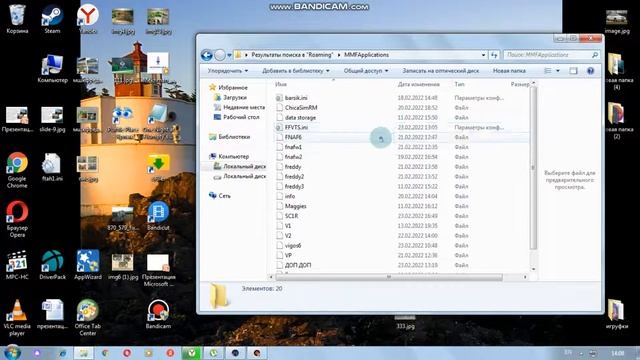The height and width of the screenshot is (360, 640).
Task: Open the Yandex browser taskbar icon
Action: (x=191, y=353)
